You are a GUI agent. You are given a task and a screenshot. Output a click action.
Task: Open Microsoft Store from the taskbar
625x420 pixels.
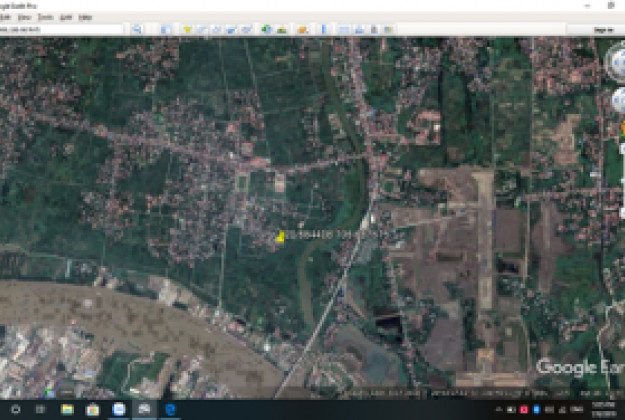pos(92,409)
